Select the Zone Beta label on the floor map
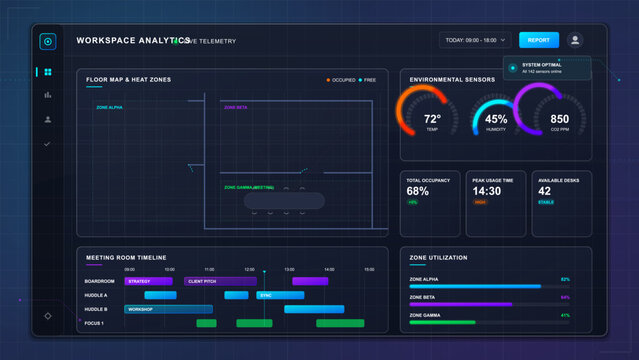 [236, 108]
